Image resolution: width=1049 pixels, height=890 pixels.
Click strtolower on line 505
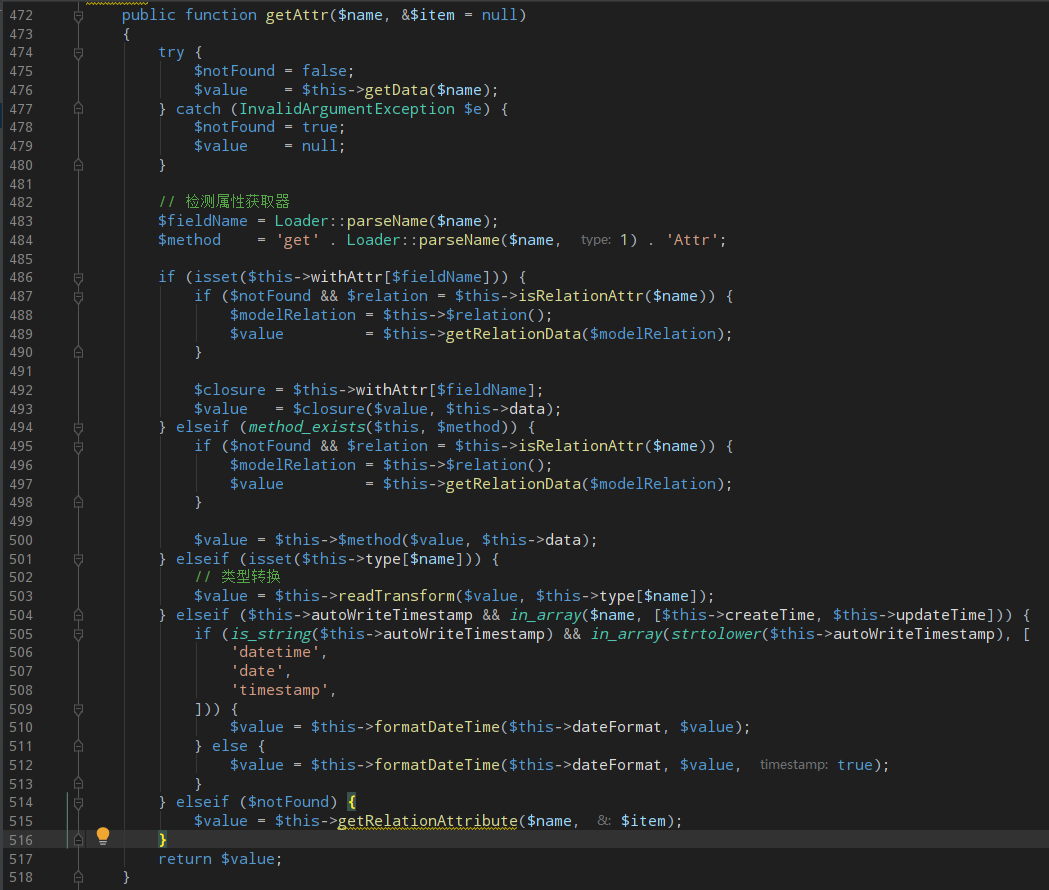coord(716,634)
